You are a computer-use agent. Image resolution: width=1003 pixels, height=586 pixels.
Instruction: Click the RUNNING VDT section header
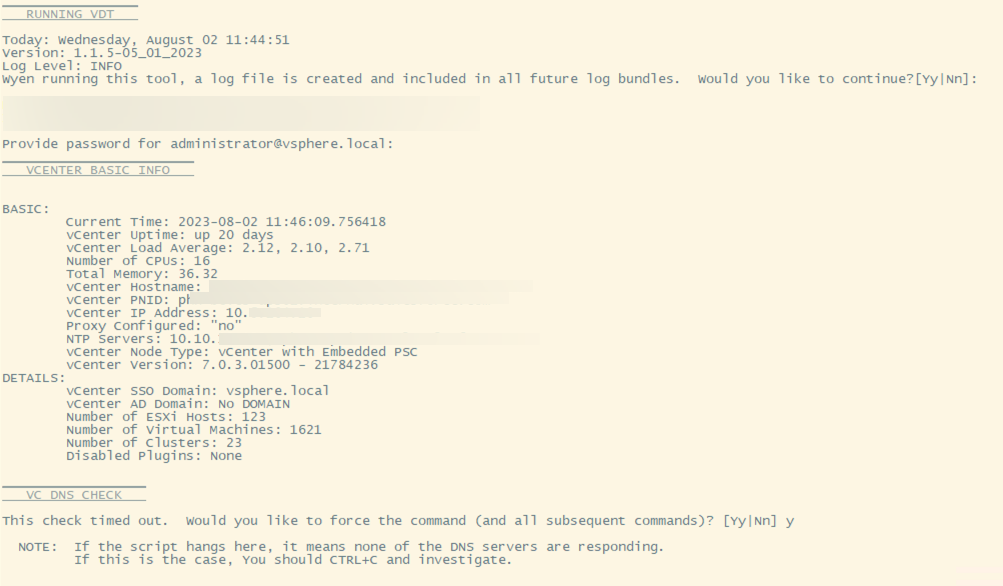click(68, 14)
